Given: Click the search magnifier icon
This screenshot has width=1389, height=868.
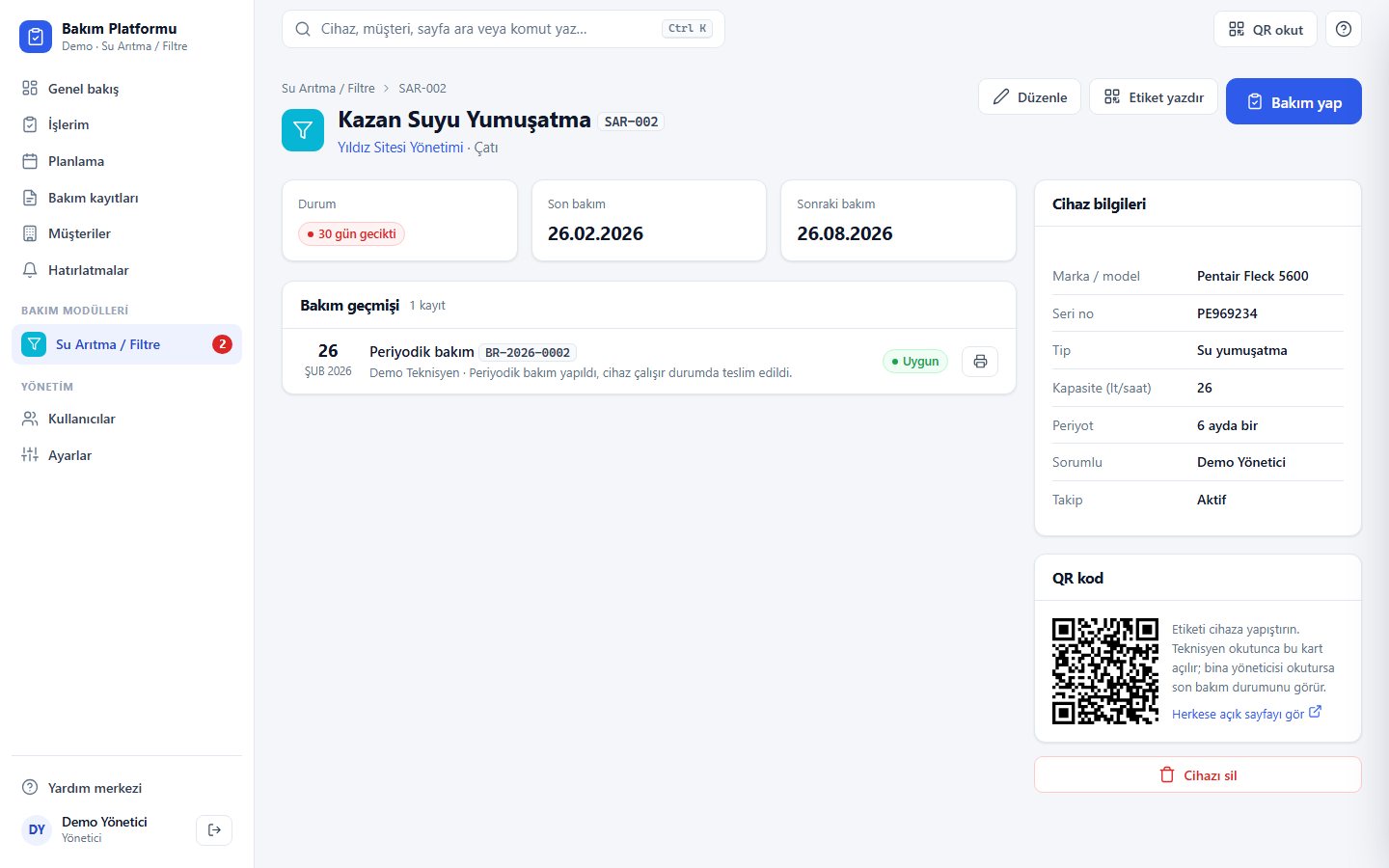Looking at the screenshot, I should [303, 29].
